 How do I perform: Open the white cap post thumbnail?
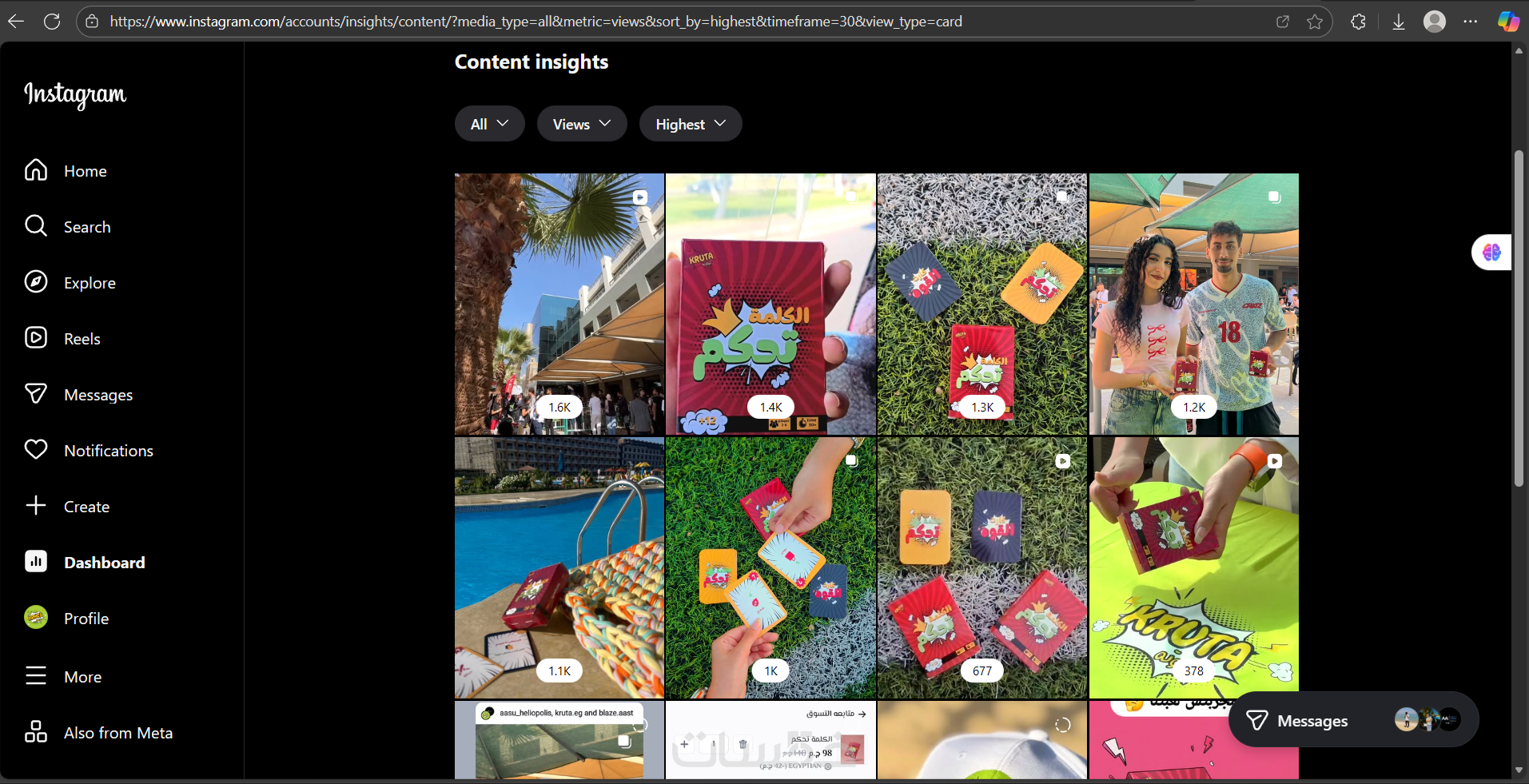tap(982, 740)
